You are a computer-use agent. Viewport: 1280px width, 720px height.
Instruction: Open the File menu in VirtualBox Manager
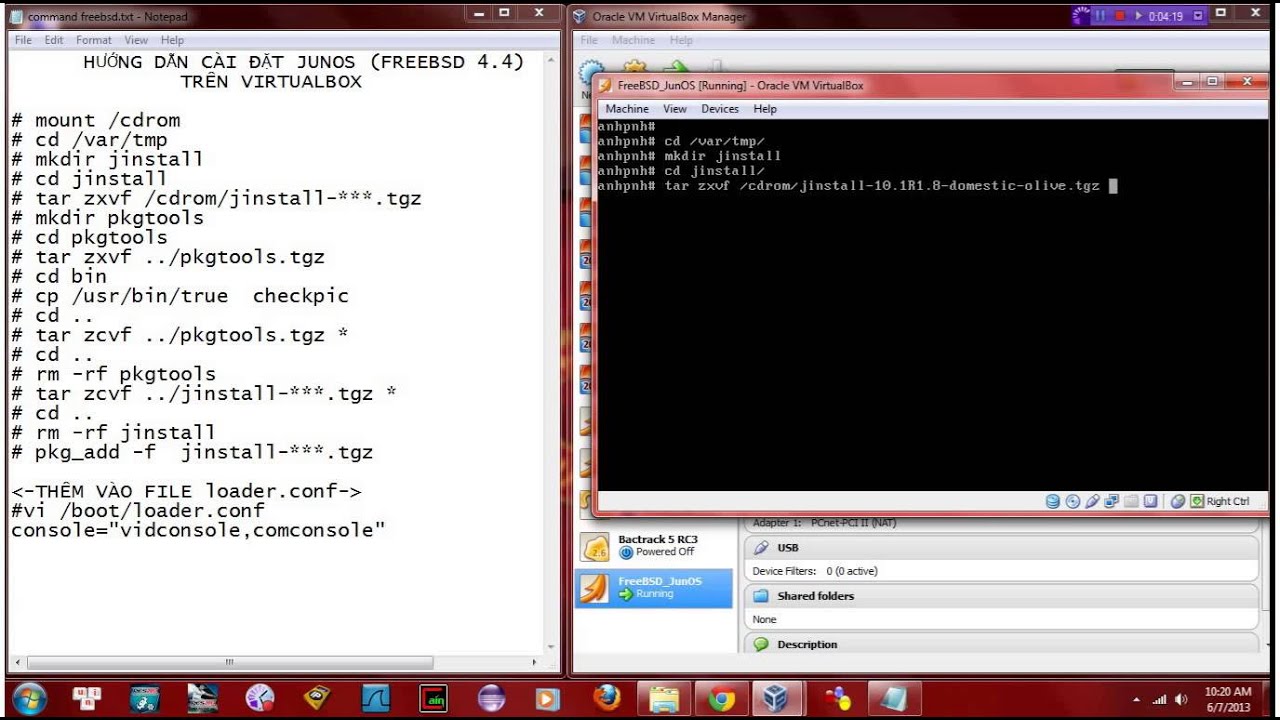589,40
